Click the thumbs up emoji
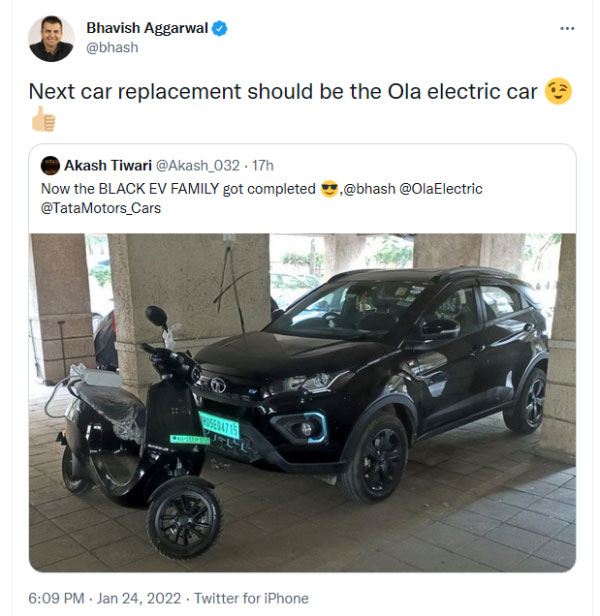The width and height of the screenshot is (600, 616). click(43, 120)
